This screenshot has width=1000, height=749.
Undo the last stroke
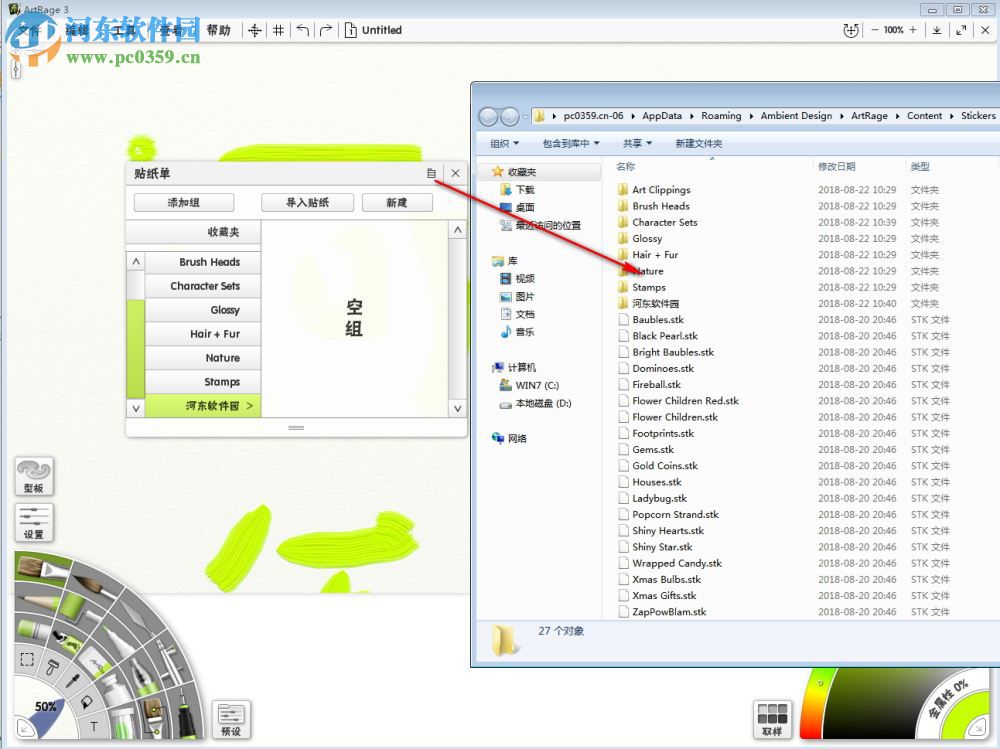303,30
